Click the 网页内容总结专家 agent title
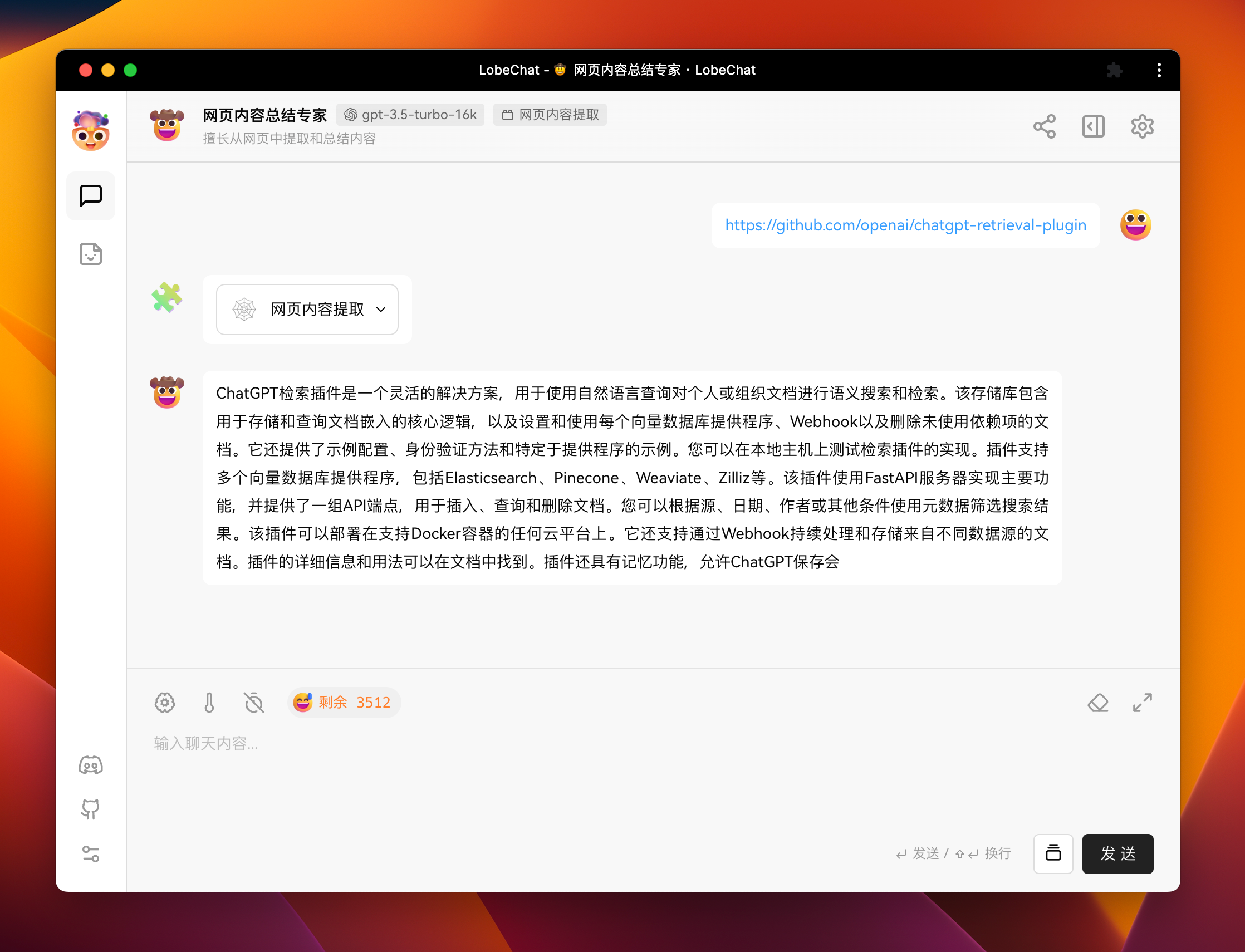The height and width of the screenshot is (952, 1245). point(264,115)
